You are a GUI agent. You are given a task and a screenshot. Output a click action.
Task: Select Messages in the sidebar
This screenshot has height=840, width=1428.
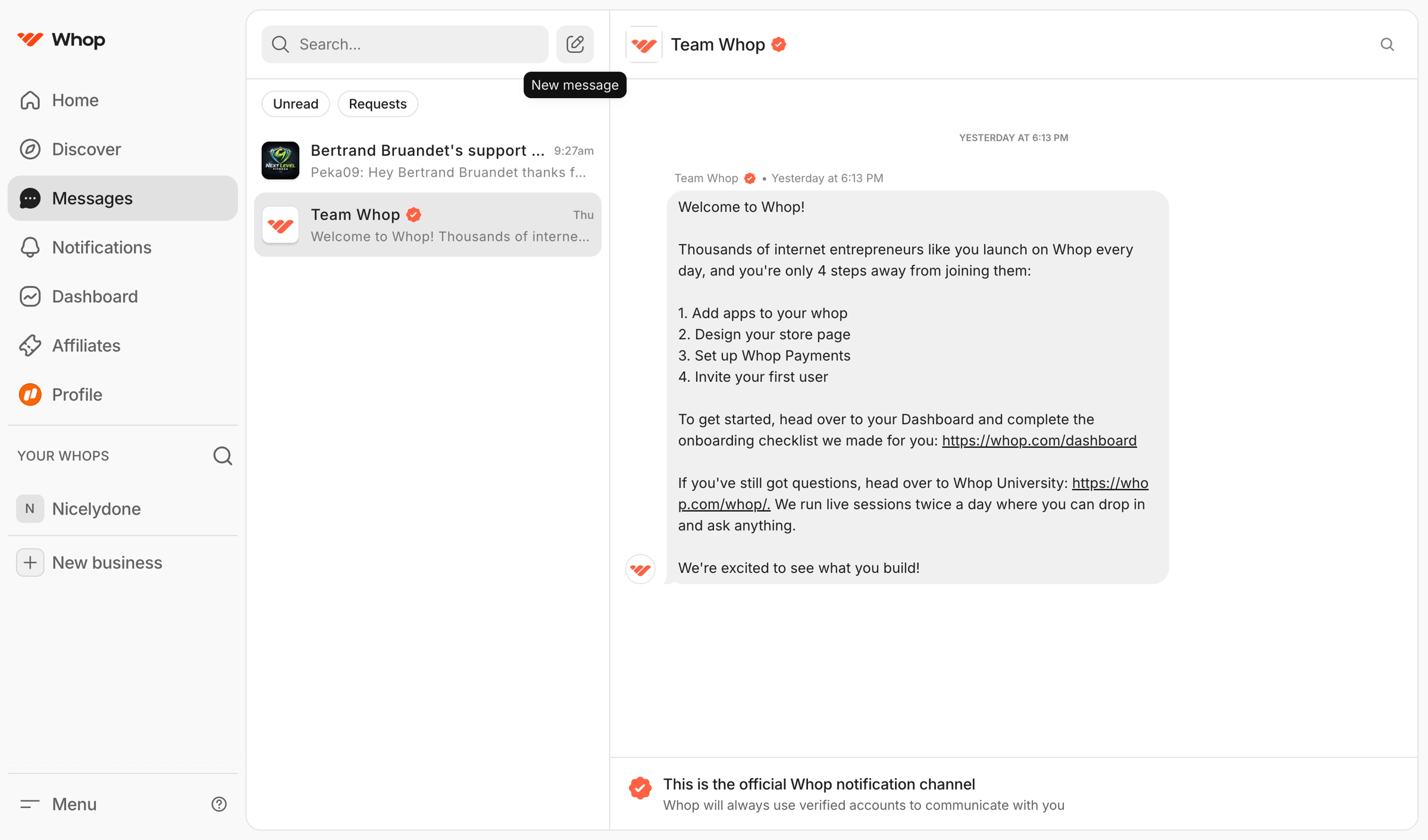pos(123,198)
